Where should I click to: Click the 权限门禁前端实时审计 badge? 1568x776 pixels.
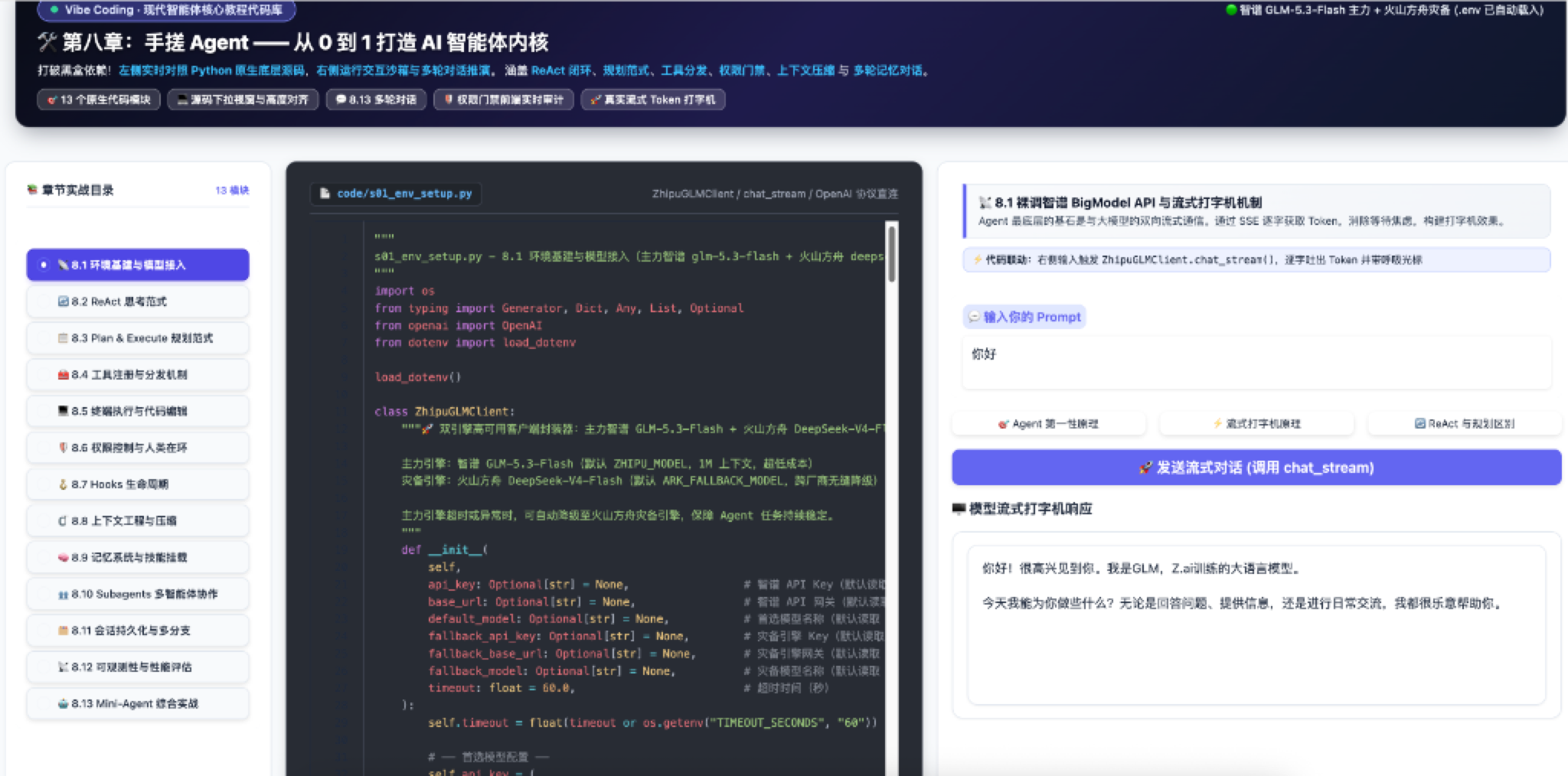(x=504, y=99)
